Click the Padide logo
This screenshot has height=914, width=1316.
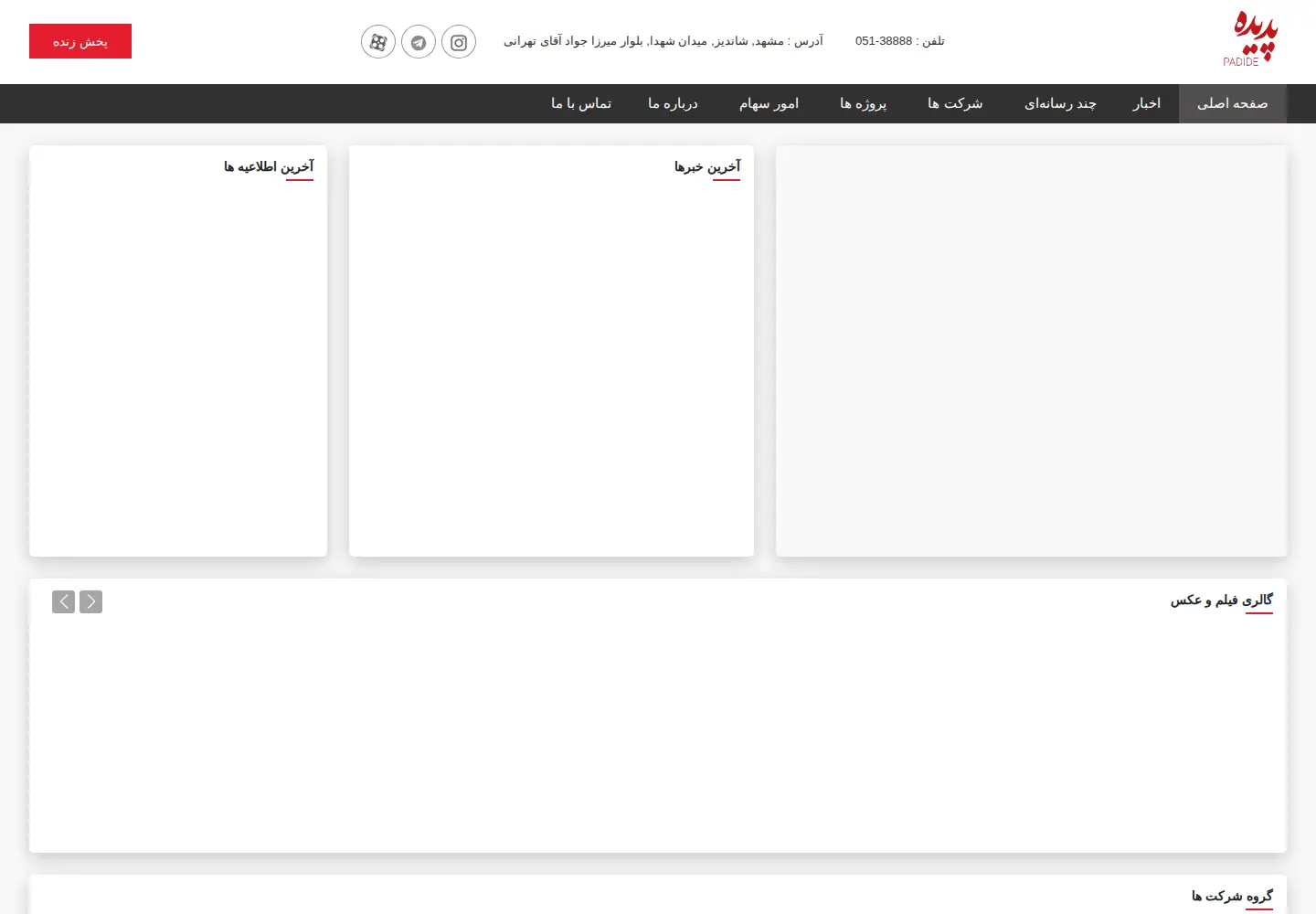[x=1252, y=39]
